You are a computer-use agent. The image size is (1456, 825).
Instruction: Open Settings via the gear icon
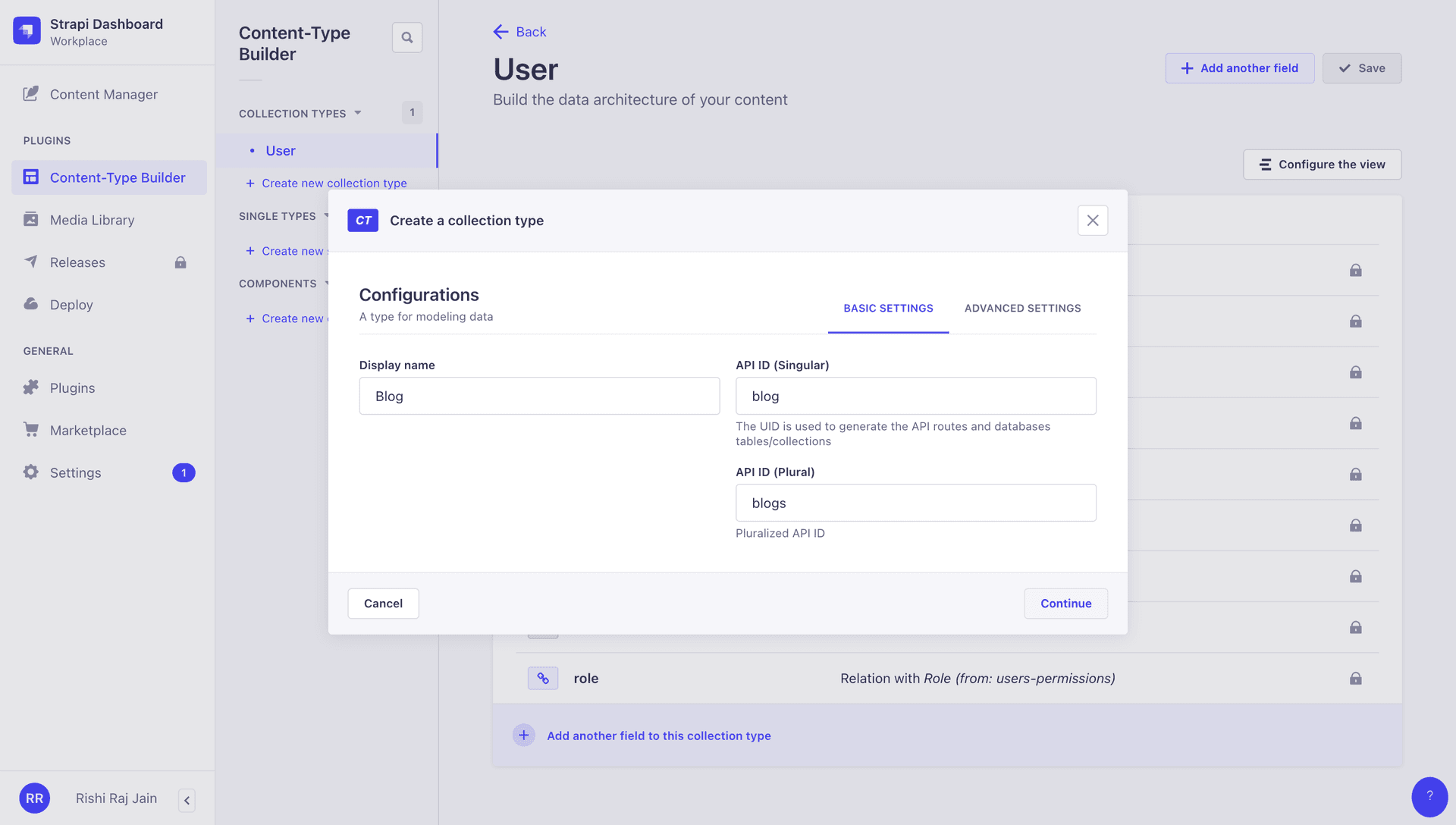[x=30, y=472]
